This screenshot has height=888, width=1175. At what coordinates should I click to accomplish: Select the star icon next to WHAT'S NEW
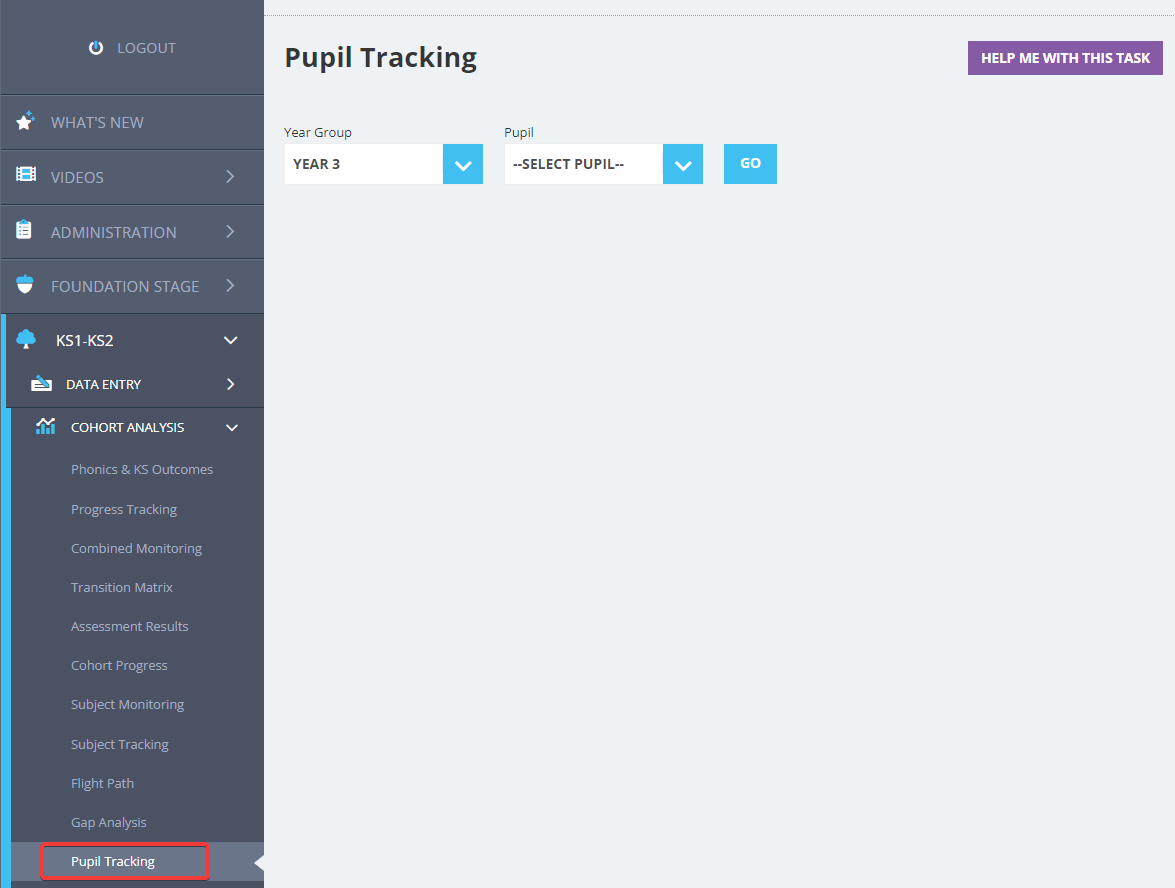[x=24, y=121]
